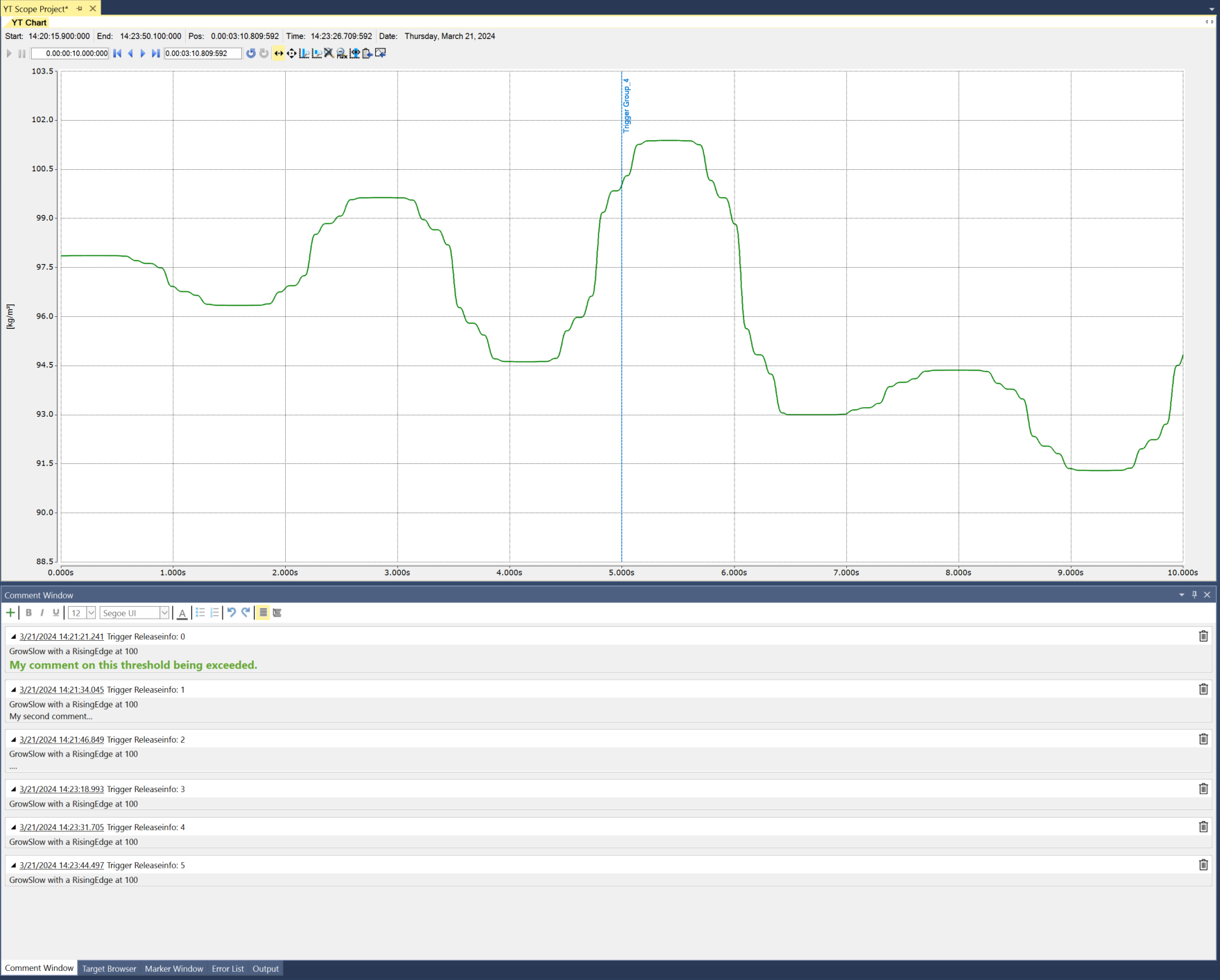Screen dimensions: 1220x980
Task: Switch to Marker Window tab
Action: pos(174,969)
